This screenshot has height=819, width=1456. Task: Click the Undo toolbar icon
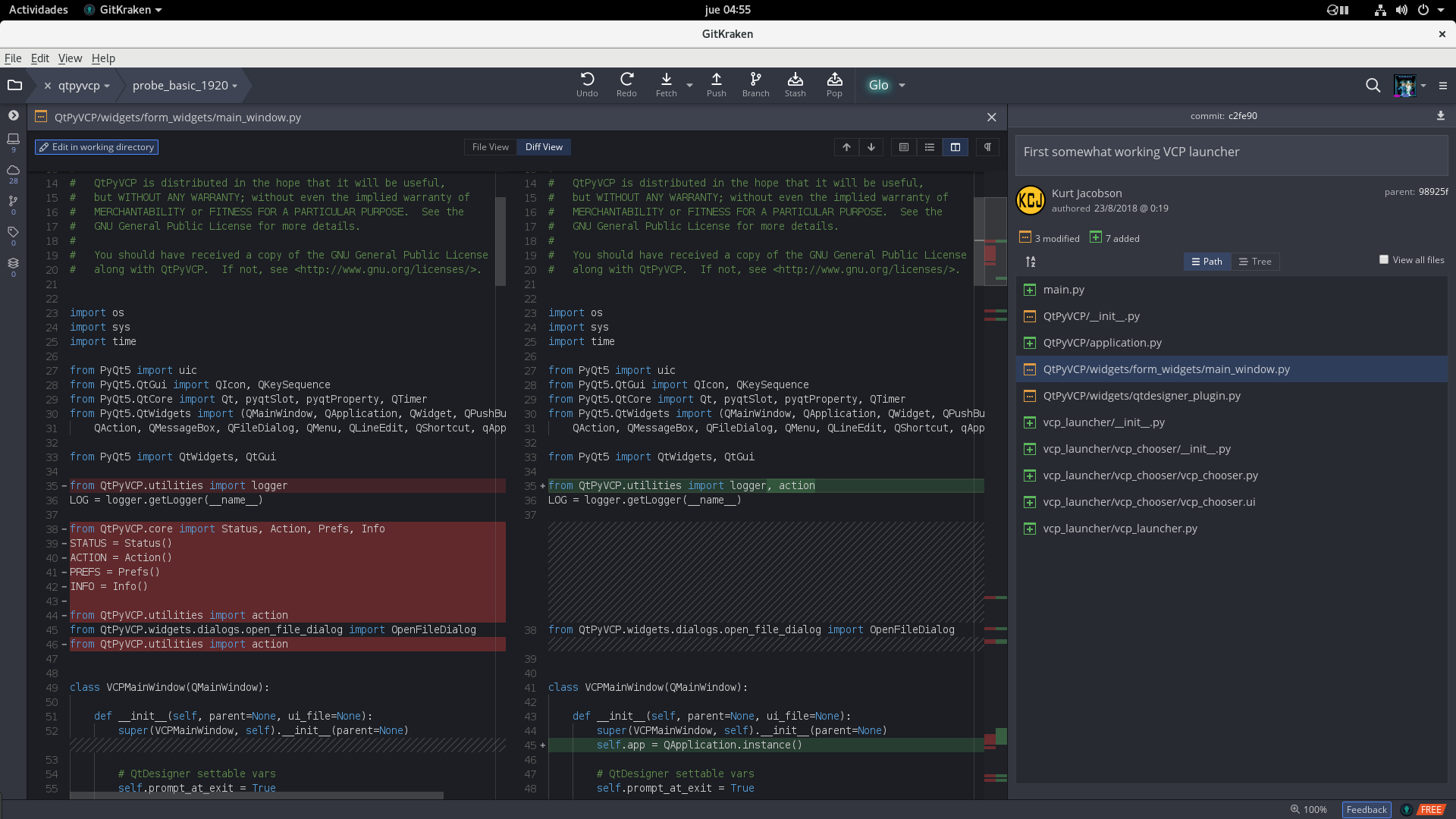point(587,85)
